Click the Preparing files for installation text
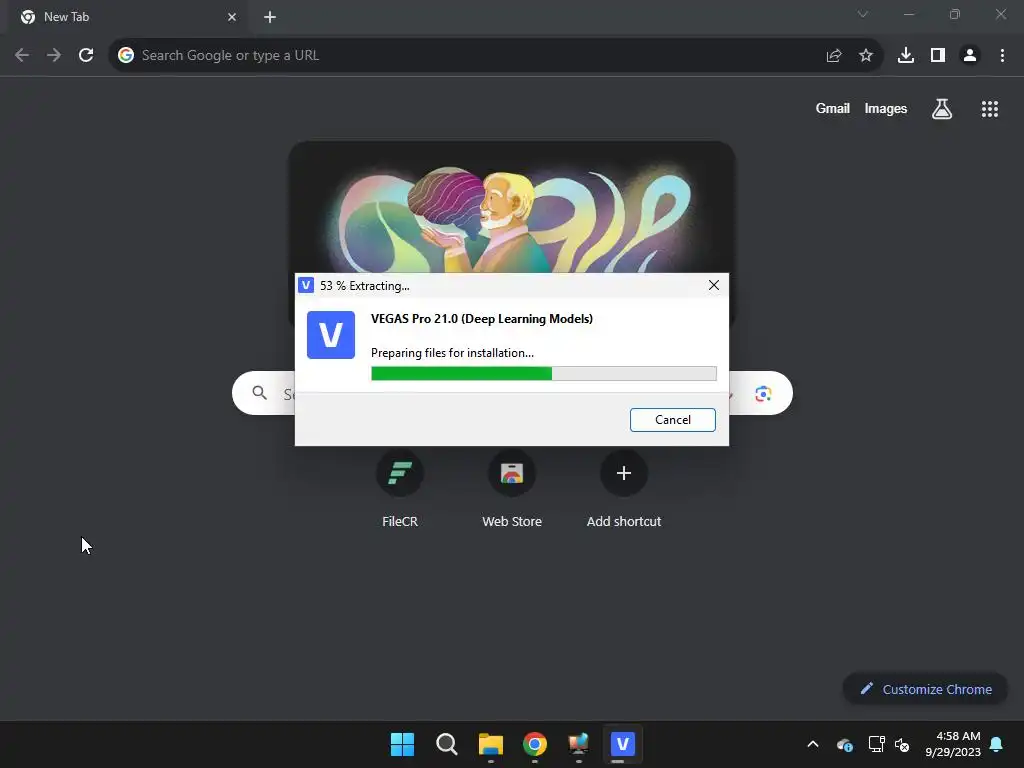1024x768 pixels. [x=452, y=353]
